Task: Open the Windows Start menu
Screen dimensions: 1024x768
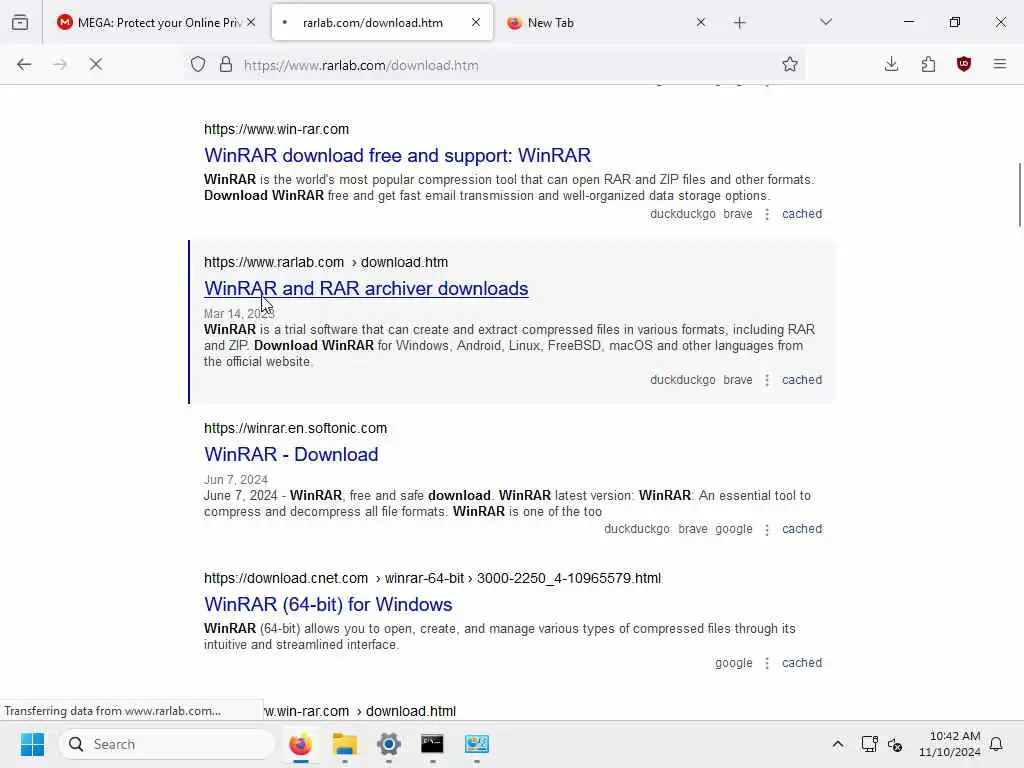Action: pyautogui.click(x=33, y=744)
